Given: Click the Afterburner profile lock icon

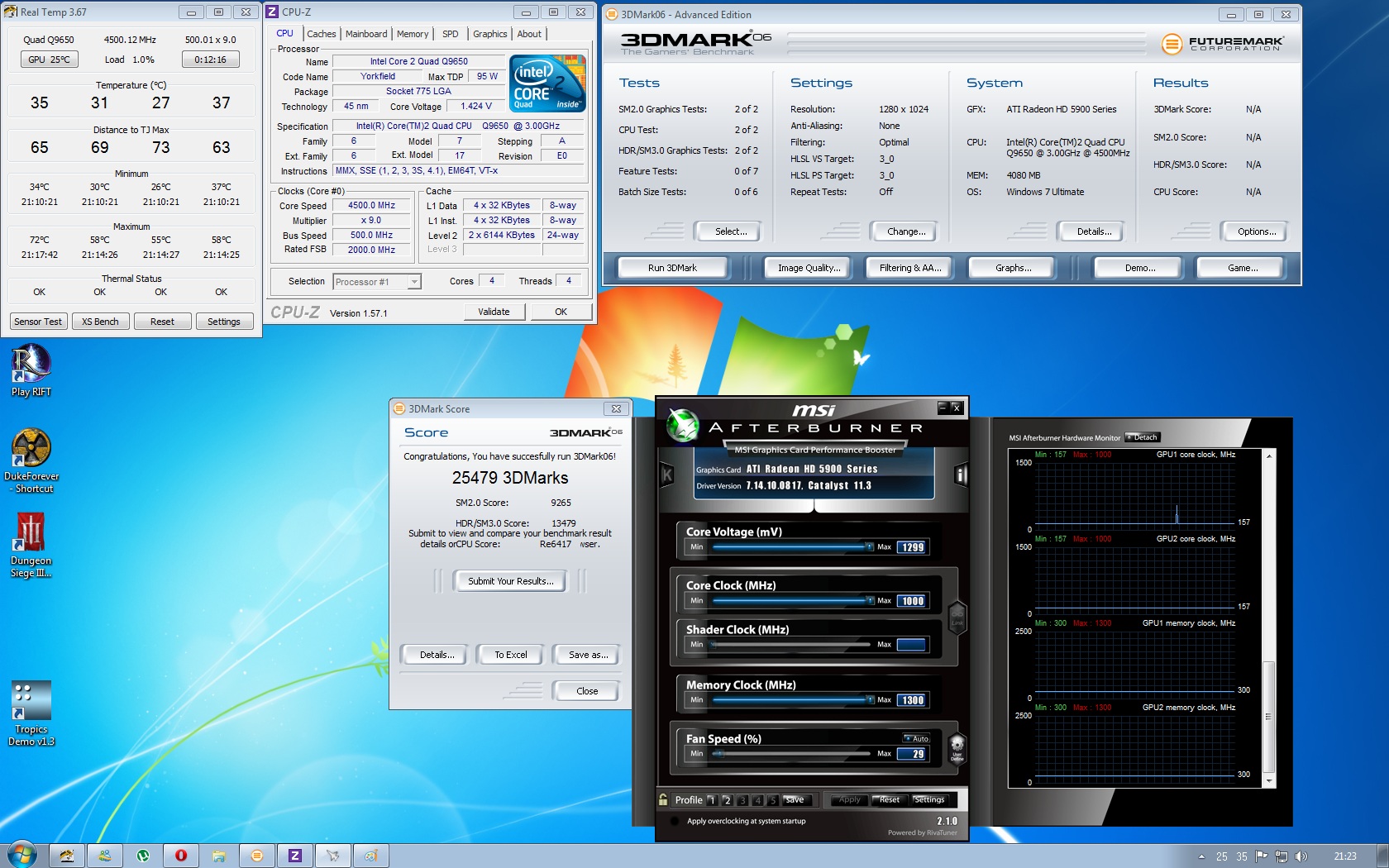Looking at the screenshot, I should (x=663, y=799).
